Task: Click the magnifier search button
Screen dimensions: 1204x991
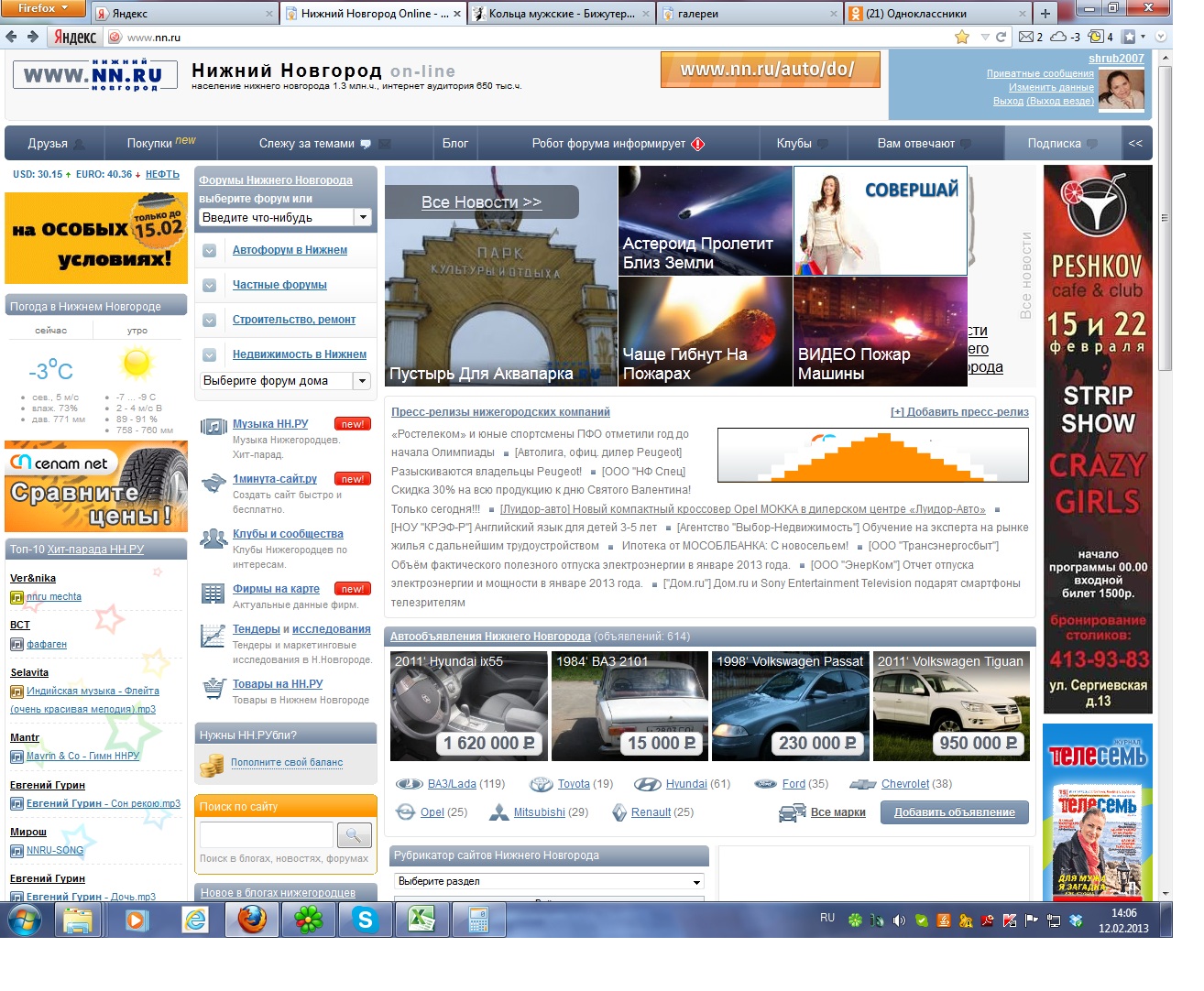Action: tap(354, 834)
